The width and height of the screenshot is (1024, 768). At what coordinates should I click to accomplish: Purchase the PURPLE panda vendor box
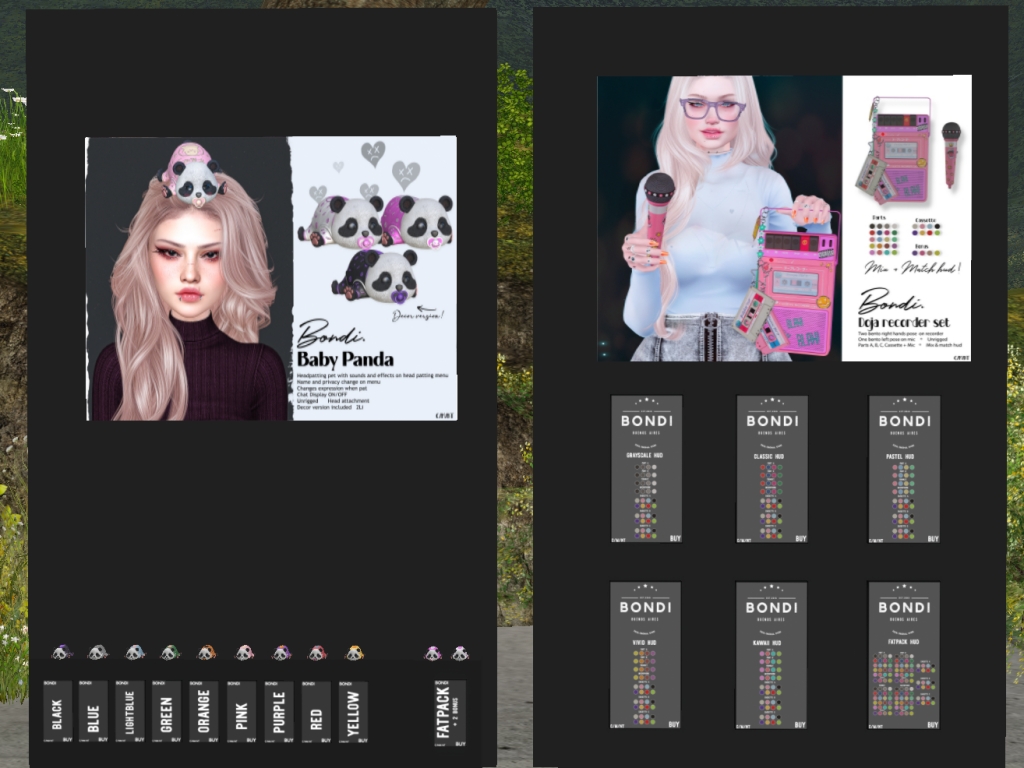pos(279,711)
